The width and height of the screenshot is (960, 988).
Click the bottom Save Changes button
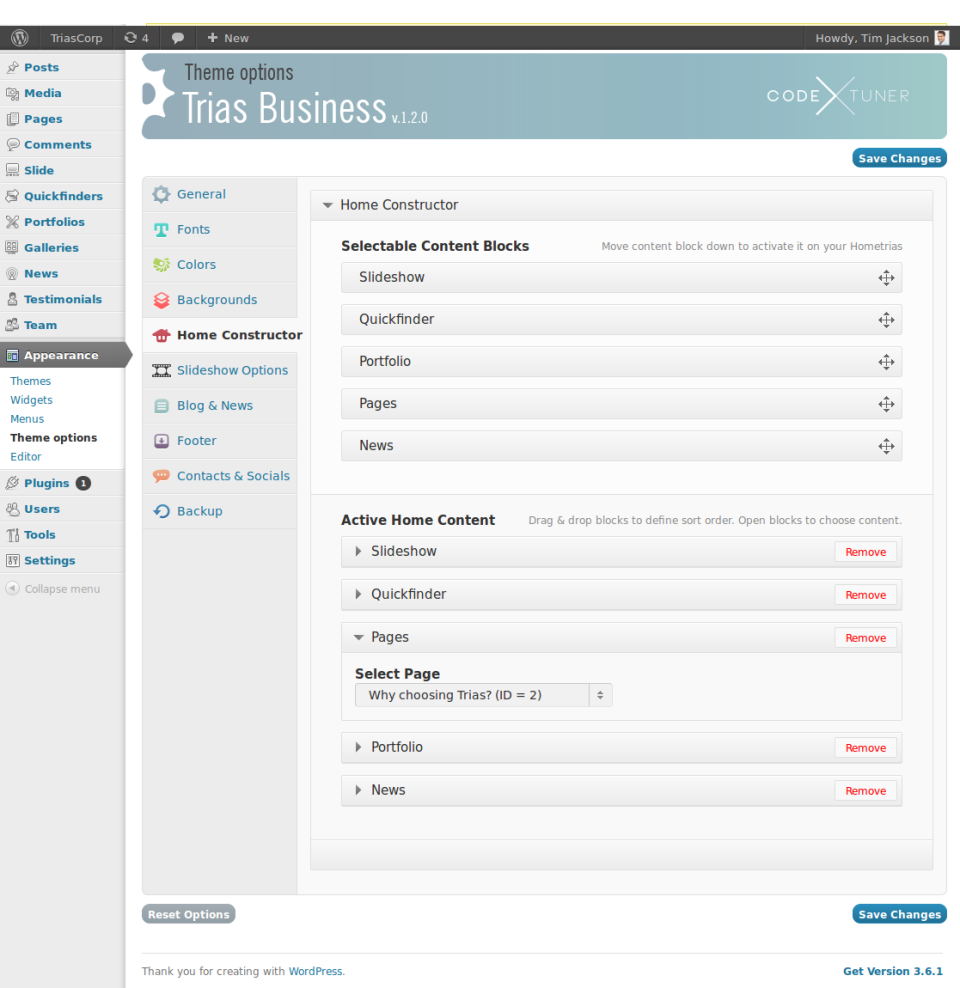899,914
